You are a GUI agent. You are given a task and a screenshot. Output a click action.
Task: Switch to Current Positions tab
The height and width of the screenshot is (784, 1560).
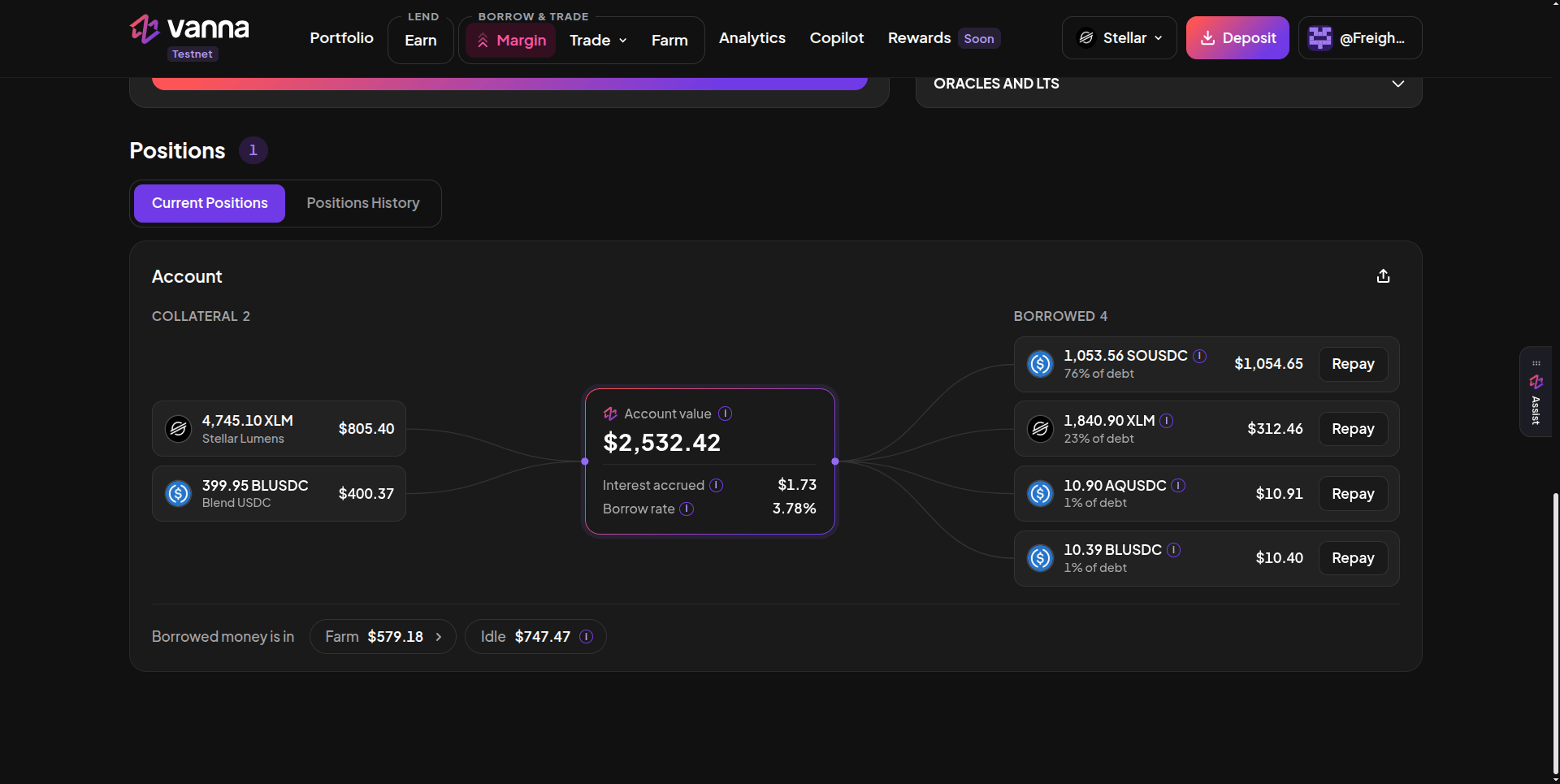[210, 203]
